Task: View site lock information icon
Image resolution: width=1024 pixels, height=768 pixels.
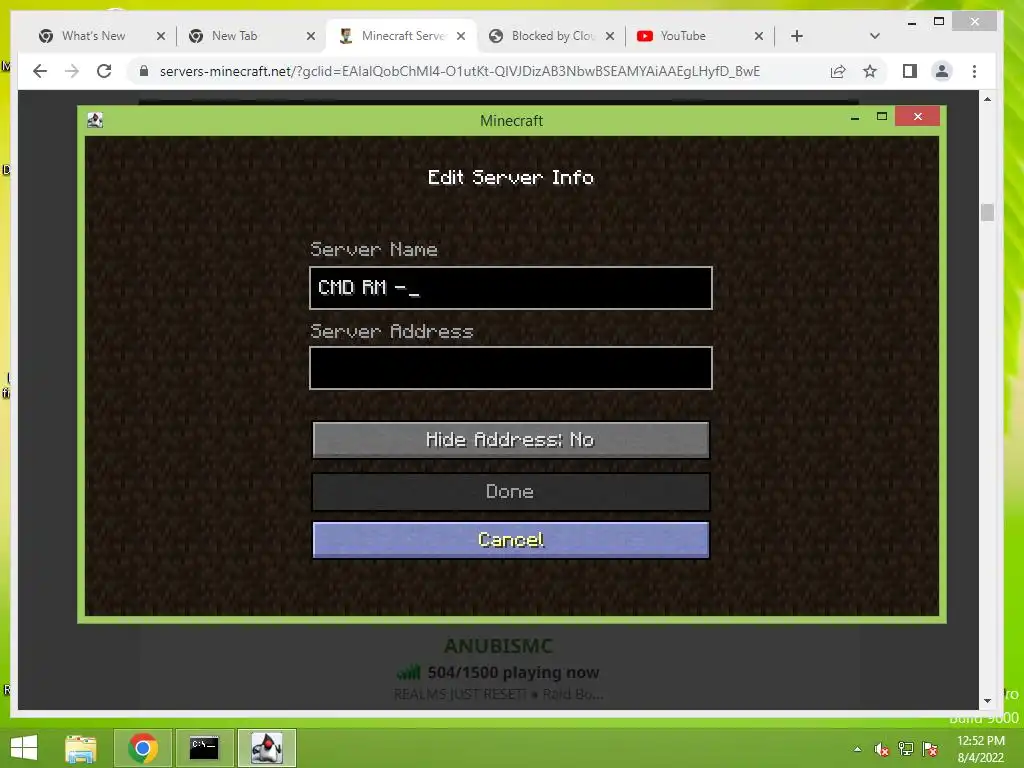Action: (x=144, y=71)
